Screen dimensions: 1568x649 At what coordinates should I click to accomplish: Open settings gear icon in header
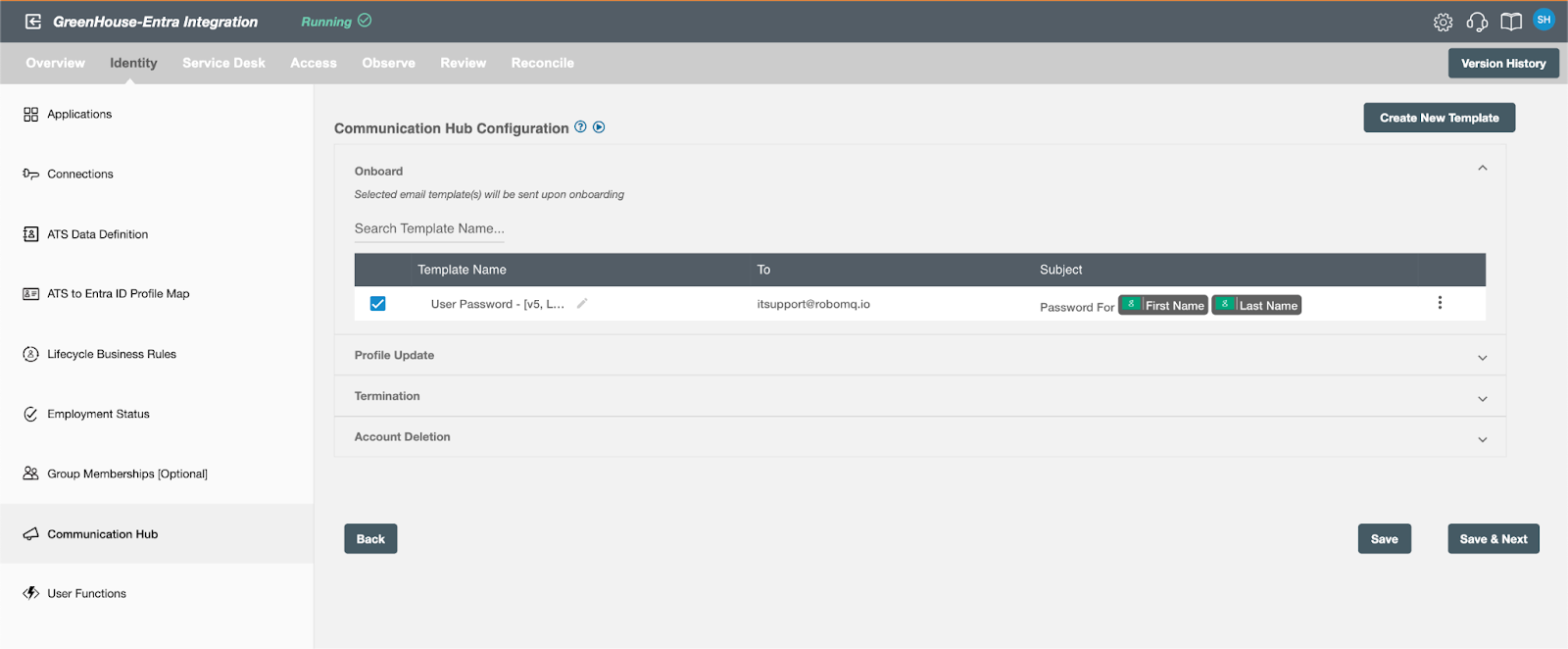click(x=1443, y=22)
